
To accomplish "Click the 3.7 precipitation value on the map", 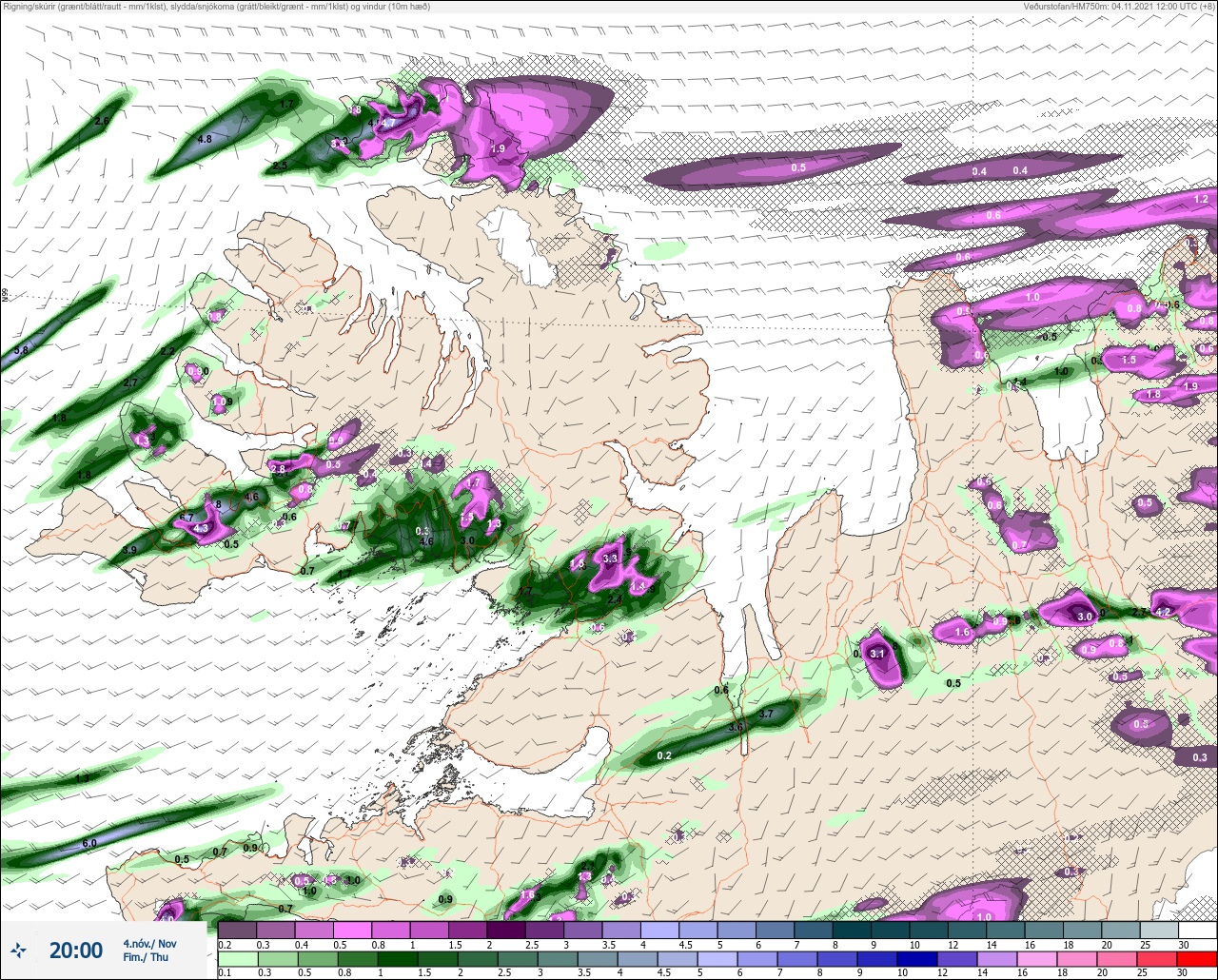I will point(766,713).
